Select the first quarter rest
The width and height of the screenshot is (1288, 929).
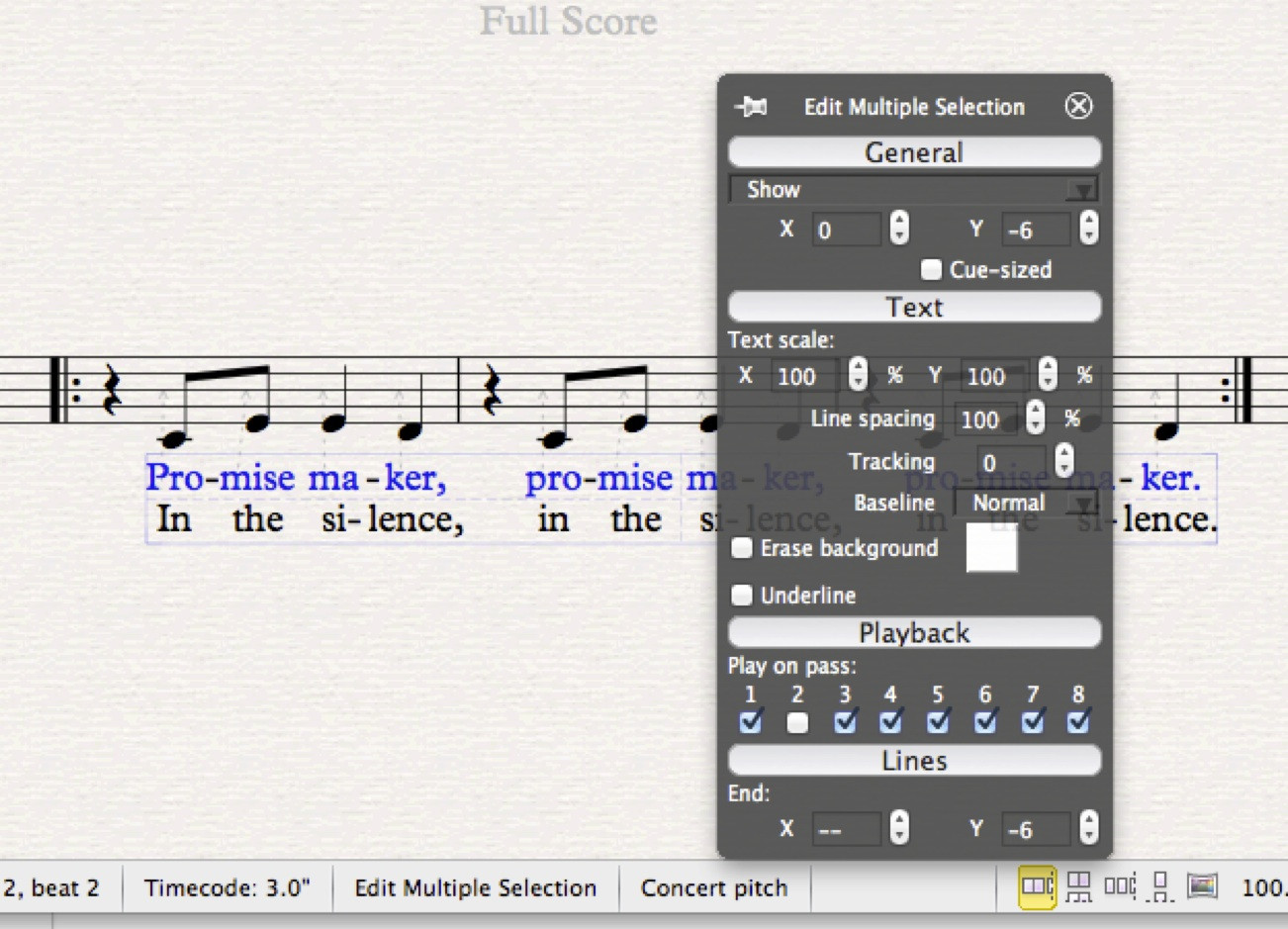tap(112, 389)
